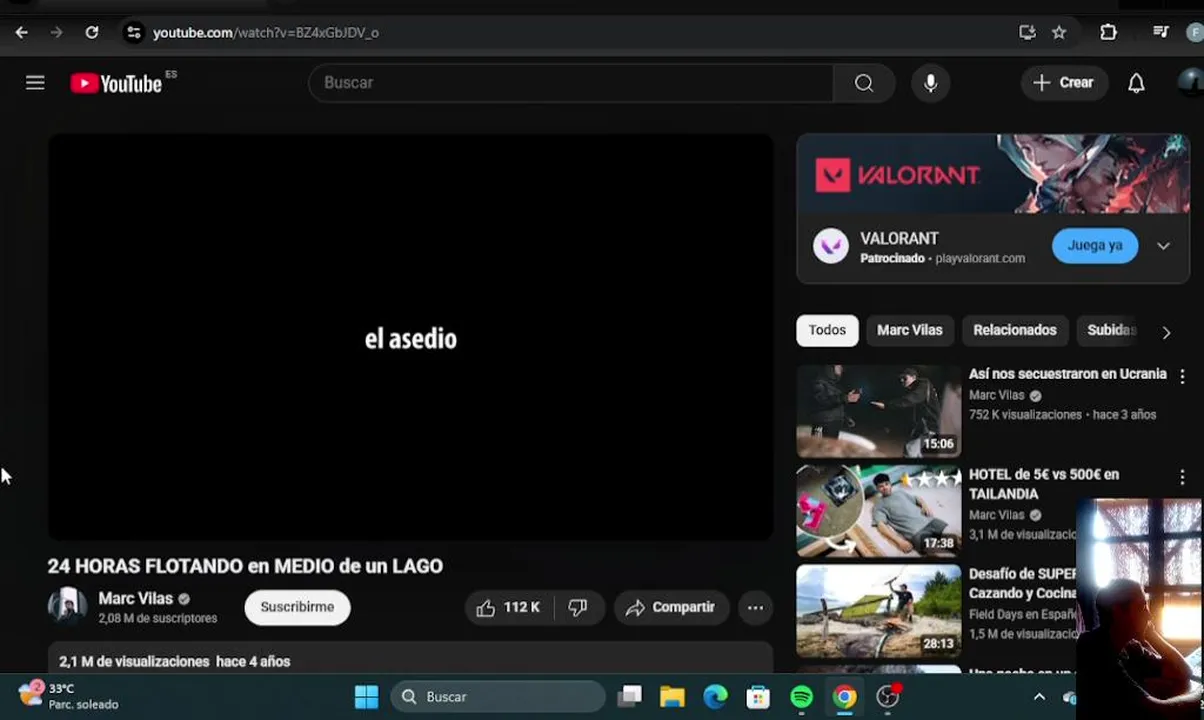Open thumbnail of Así nos secuestraron en Ucrania

[x=879, y=411]
